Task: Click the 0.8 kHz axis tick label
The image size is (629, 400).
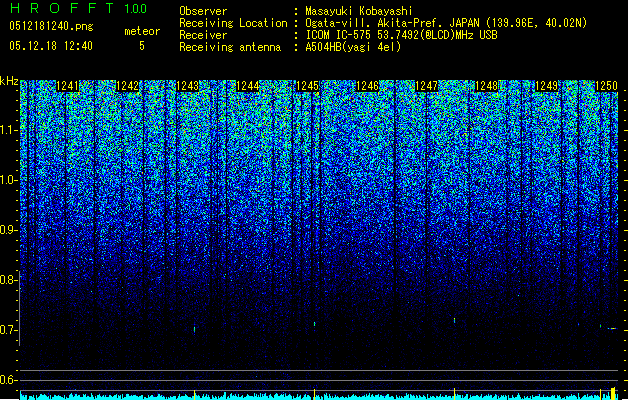Action: (x=9, y=280)
